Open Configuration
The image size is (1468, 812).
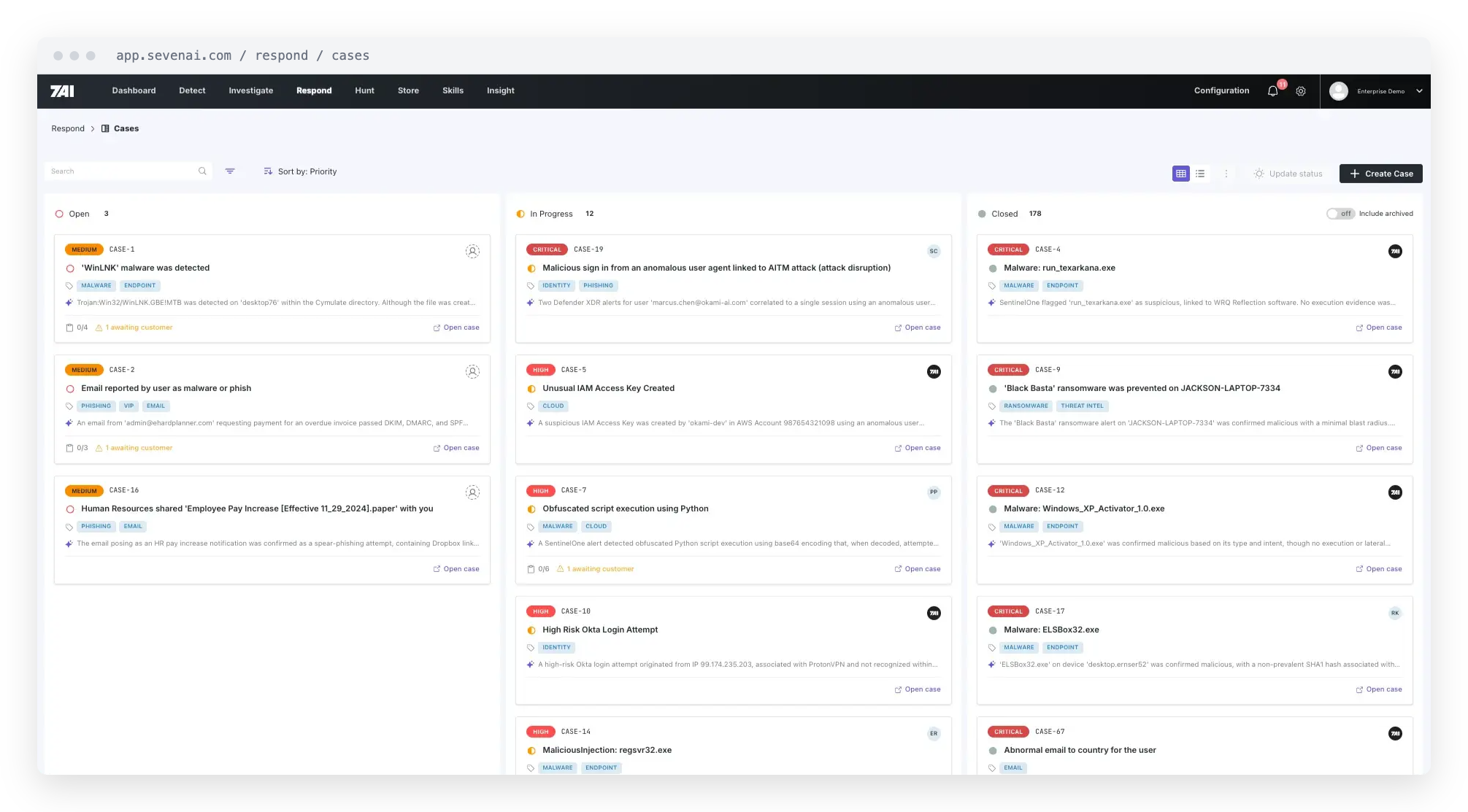coord(1221,90)
